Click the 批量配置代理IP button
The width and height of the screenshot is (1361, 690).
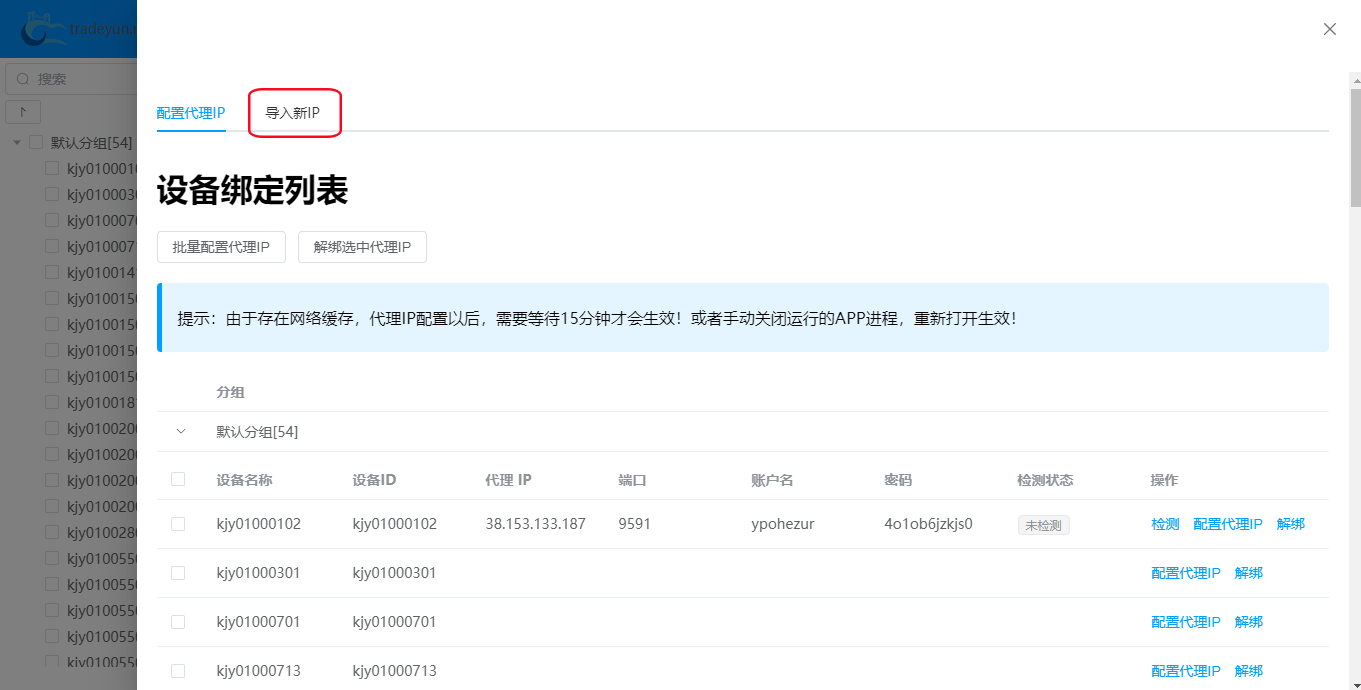221,247
